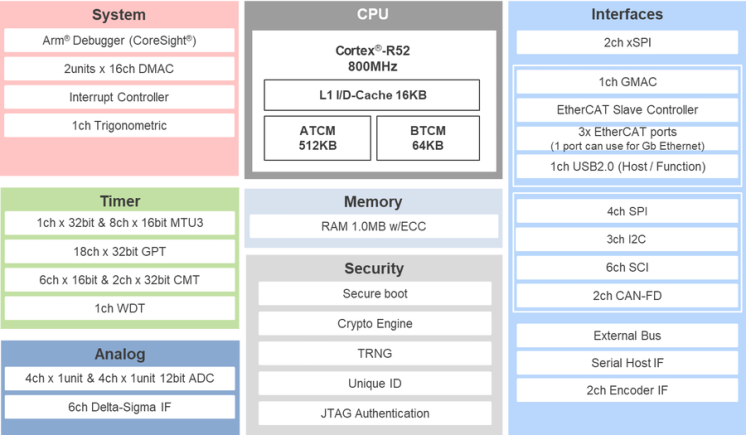Select the 1ch USB2.0 (Host / Function) block
Screen dimensions: 746x435
(627, 166)
